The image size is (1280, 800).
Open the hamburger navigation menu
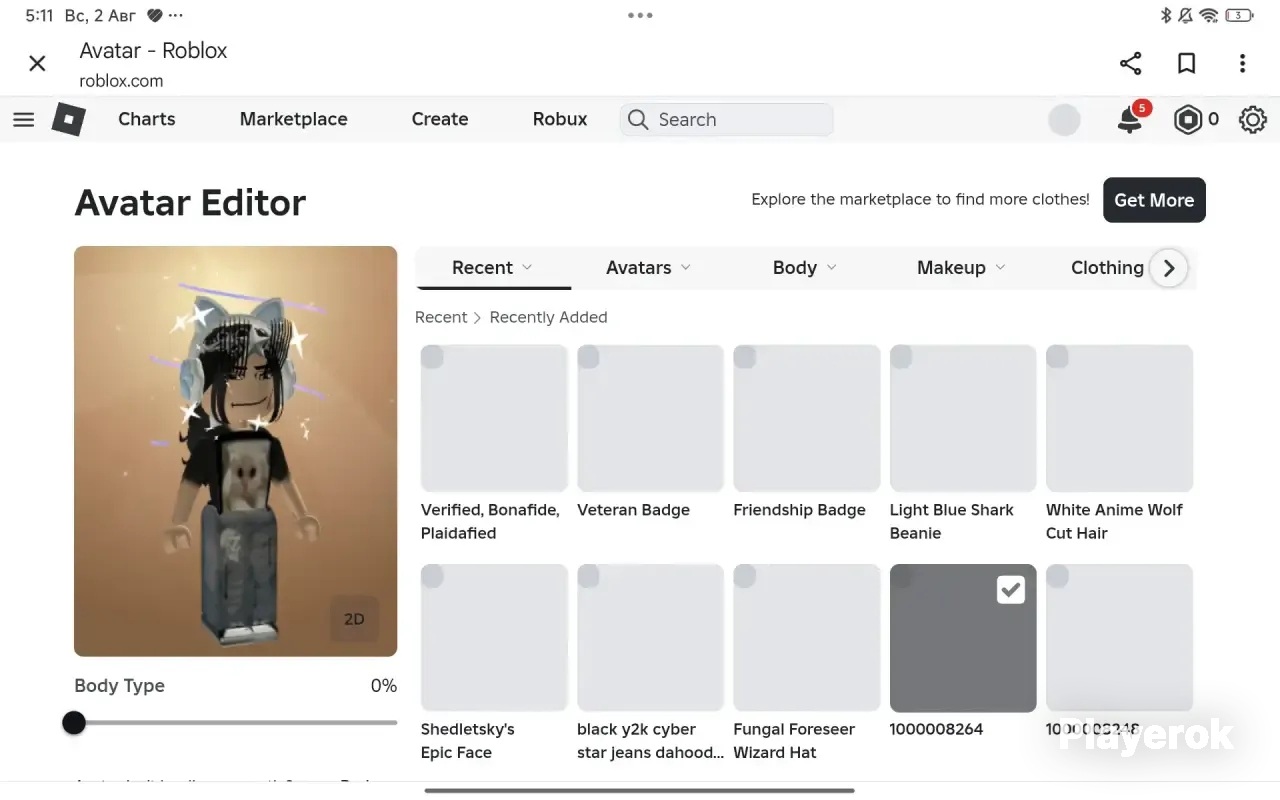click(24, 120)
